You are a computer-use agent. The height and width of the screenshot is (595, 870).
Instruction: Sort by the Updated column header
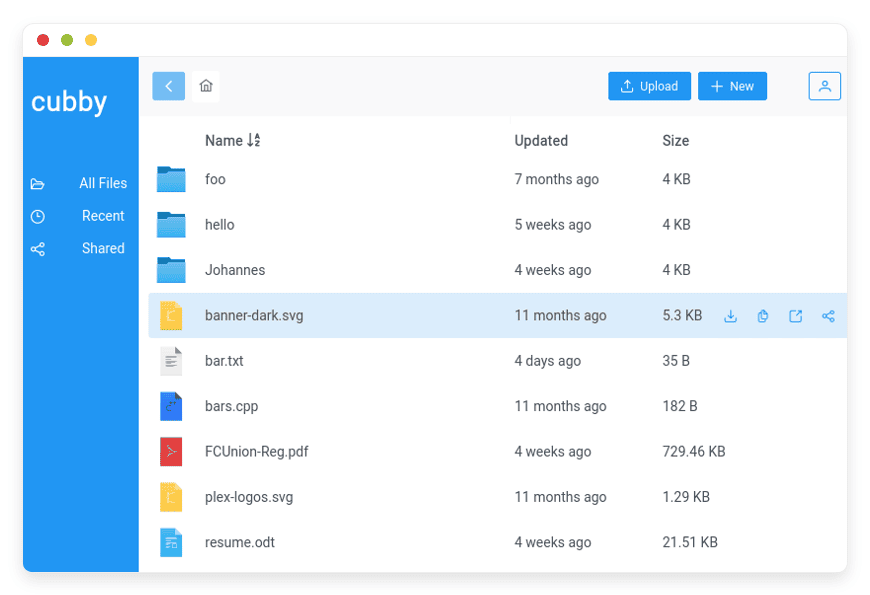541,141
